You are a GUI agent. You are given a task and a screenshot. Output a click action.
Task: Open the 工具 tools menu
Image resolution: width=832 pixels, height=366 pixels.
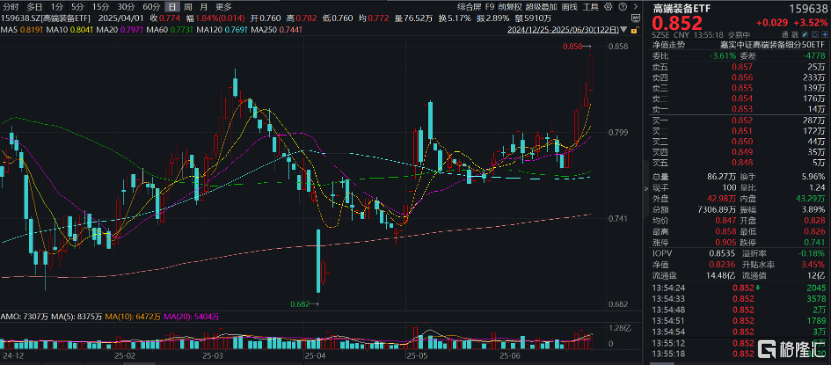pos(591,7)
